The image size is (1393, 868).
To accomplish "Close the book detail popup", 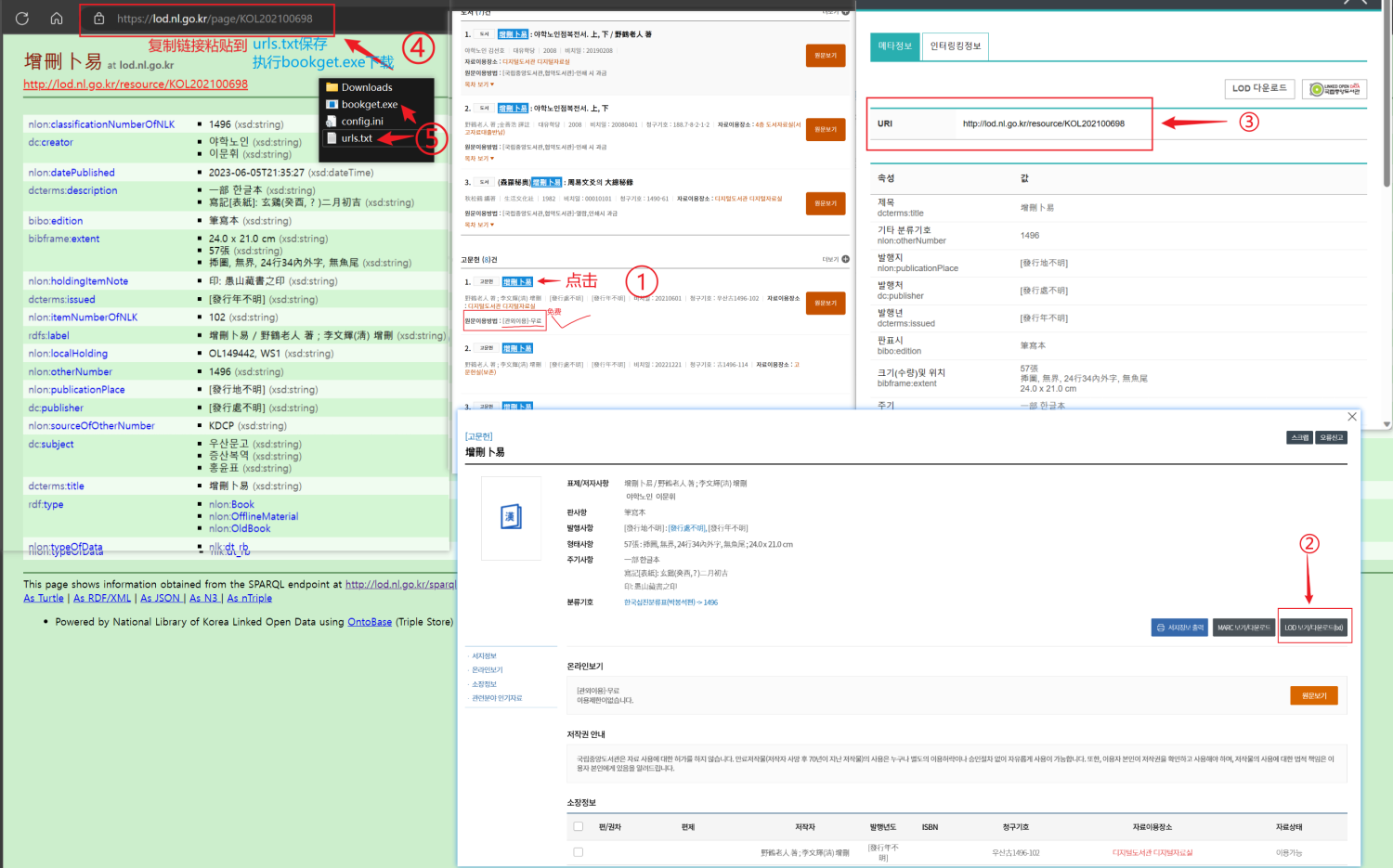I will tap(1352, 417).
